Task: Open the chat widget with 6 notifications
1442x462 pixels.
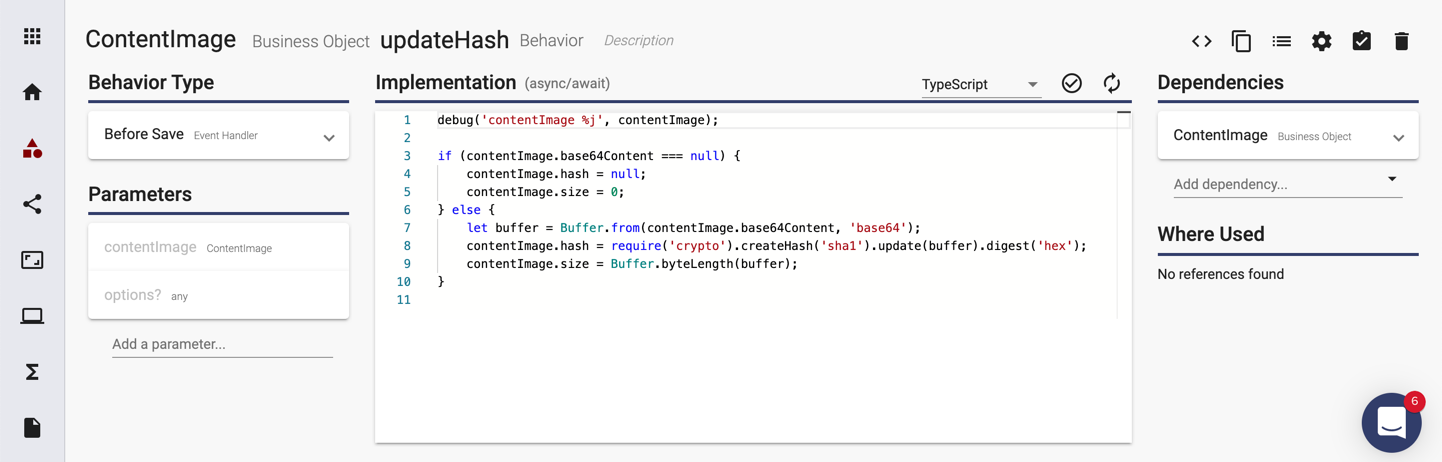Action: [x=1392, y=422]
